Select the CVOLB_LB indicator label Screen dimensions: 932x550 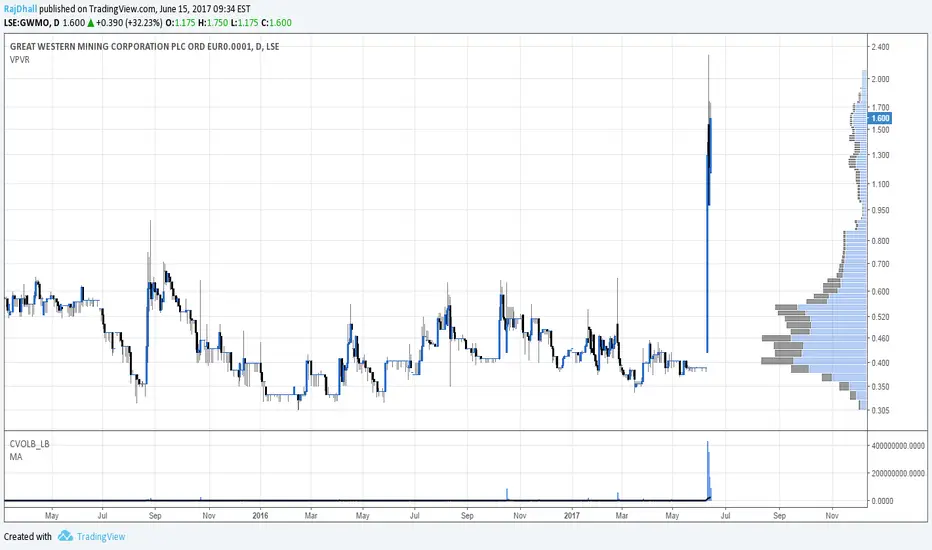coord(30,444)
